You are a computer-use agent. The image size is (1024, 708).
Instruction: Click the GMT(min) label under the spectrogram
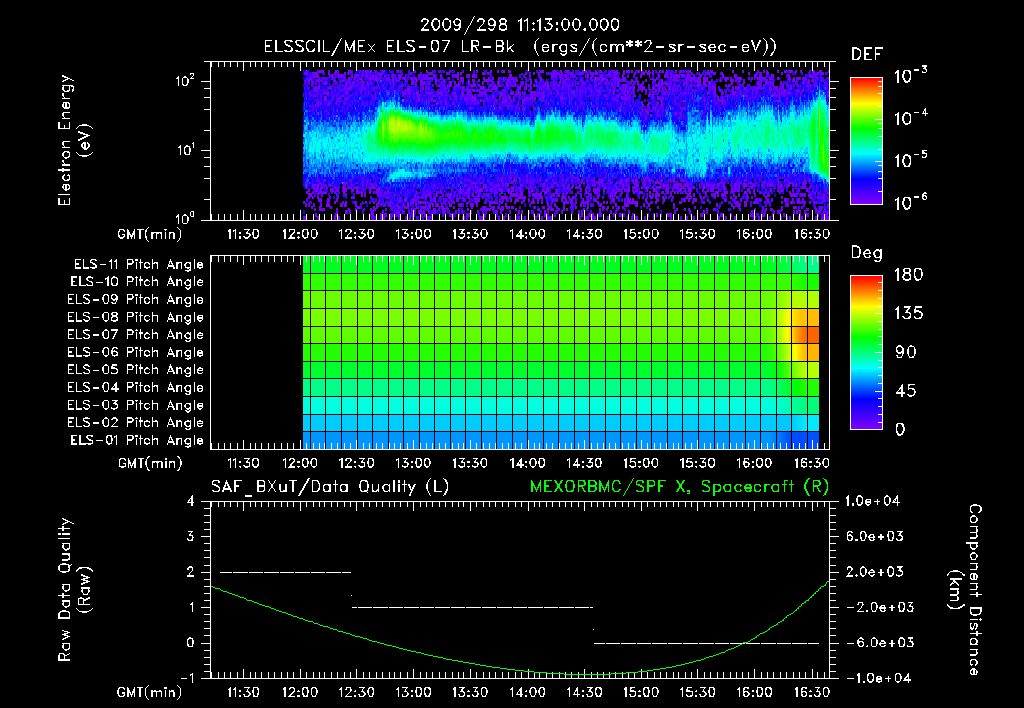150,234
